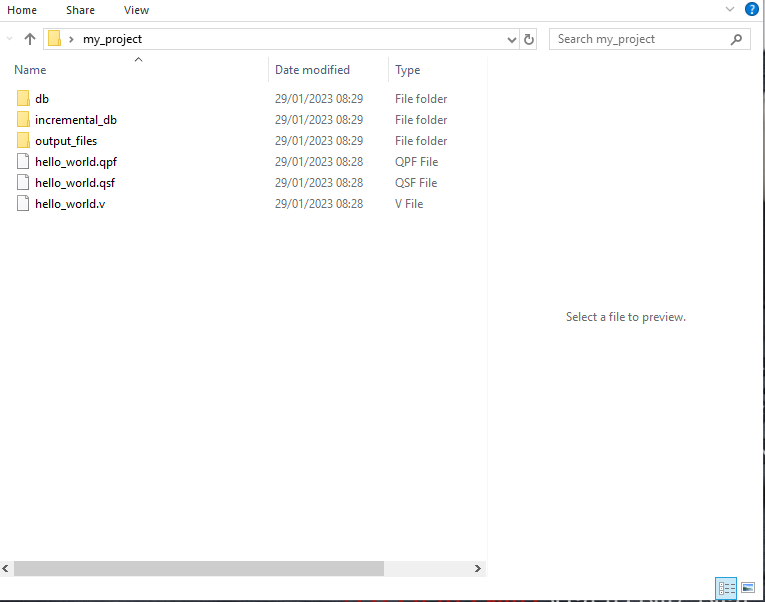Click the hello_world.qsf file name
The height and width of the screenshot is (602, 765).
click(x=75, y=183)
